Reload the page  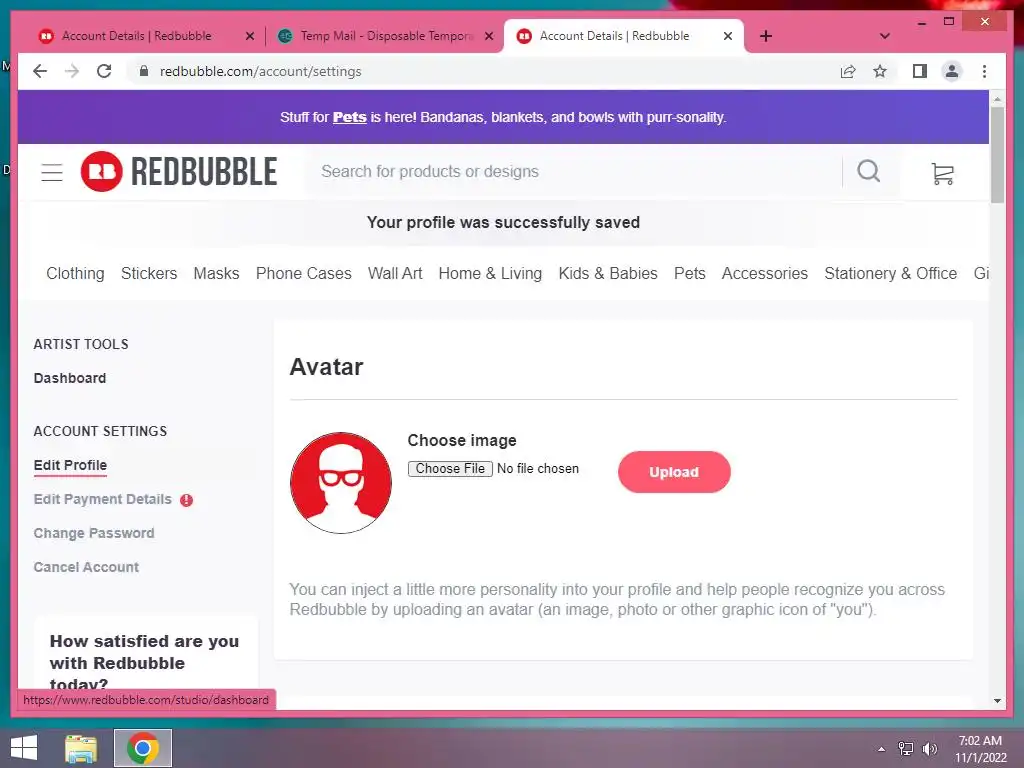point(104,71)
